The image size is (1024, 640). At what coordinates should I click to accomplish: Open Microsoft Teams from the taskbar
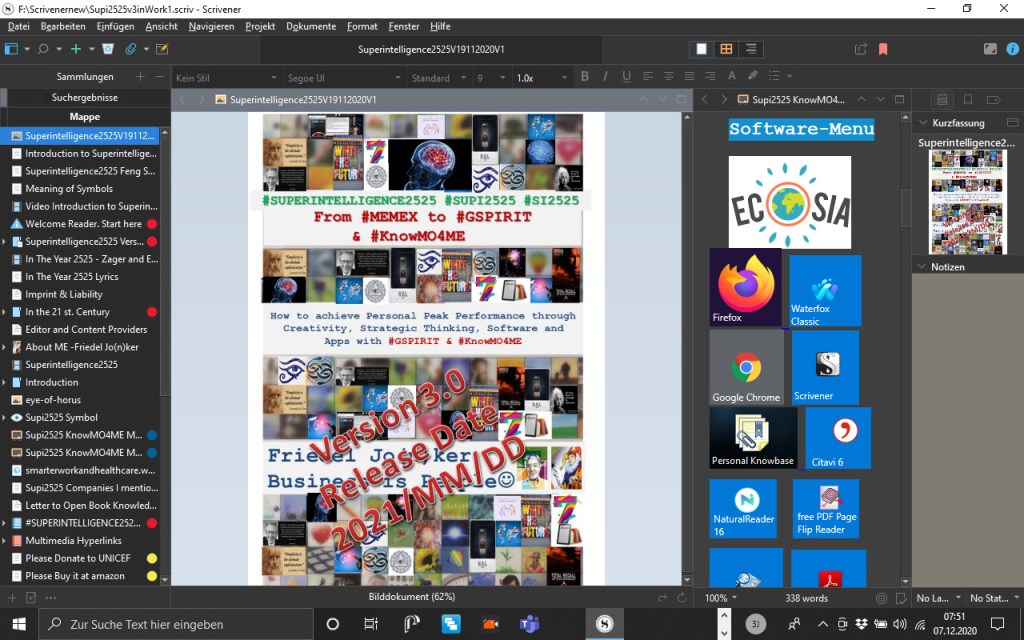[x=529, y=624]
